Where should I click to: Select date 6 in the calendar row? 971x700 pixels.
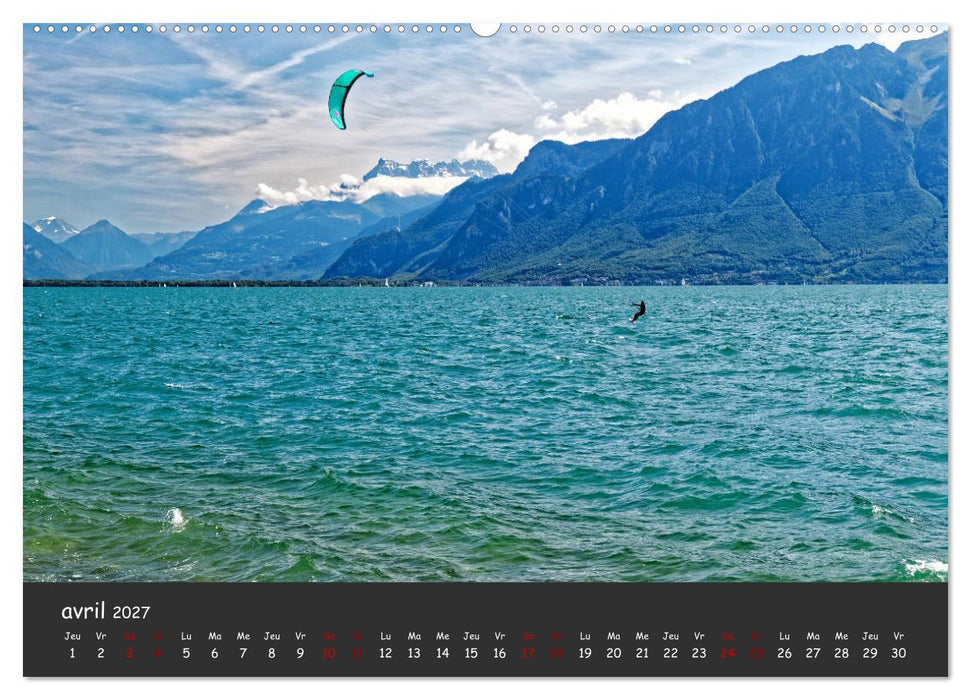(x=215, y=653)
